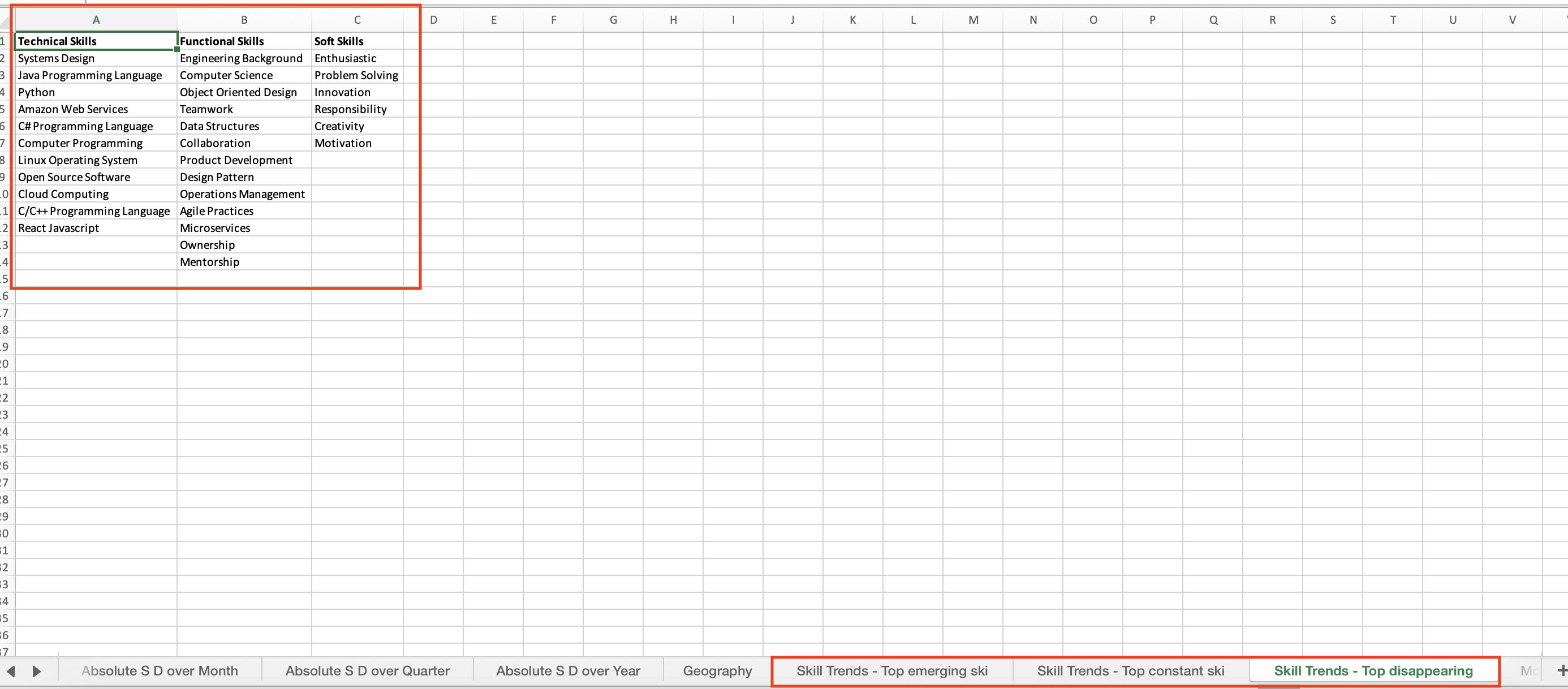This screenshot has height=689, width=1568.
Task: Select the Microservices cell
Action: (x=244, y=228)
